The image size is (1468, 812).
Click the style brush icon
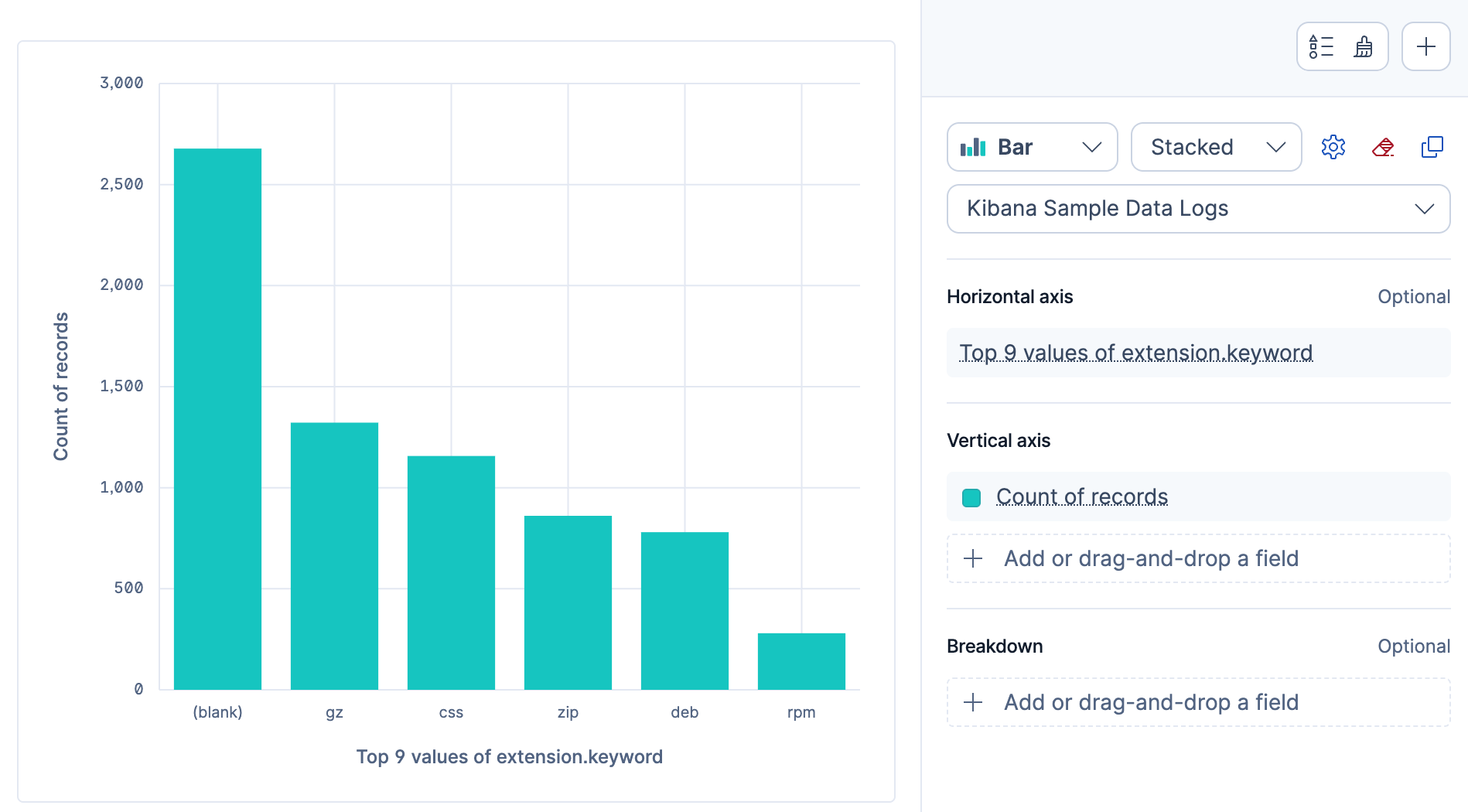tap(1364, 46)
